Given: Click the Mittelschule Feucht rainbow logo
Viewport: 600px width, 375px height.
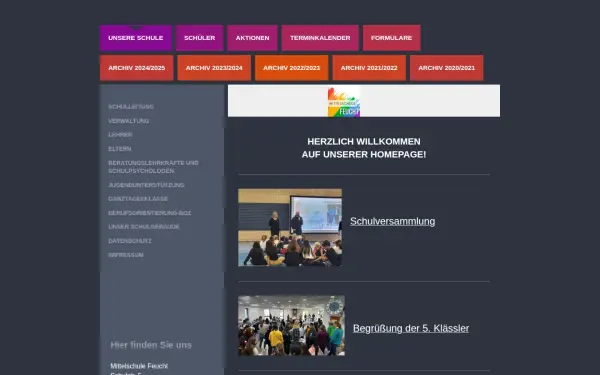Looking at the screenshot, I should [344, 101].
